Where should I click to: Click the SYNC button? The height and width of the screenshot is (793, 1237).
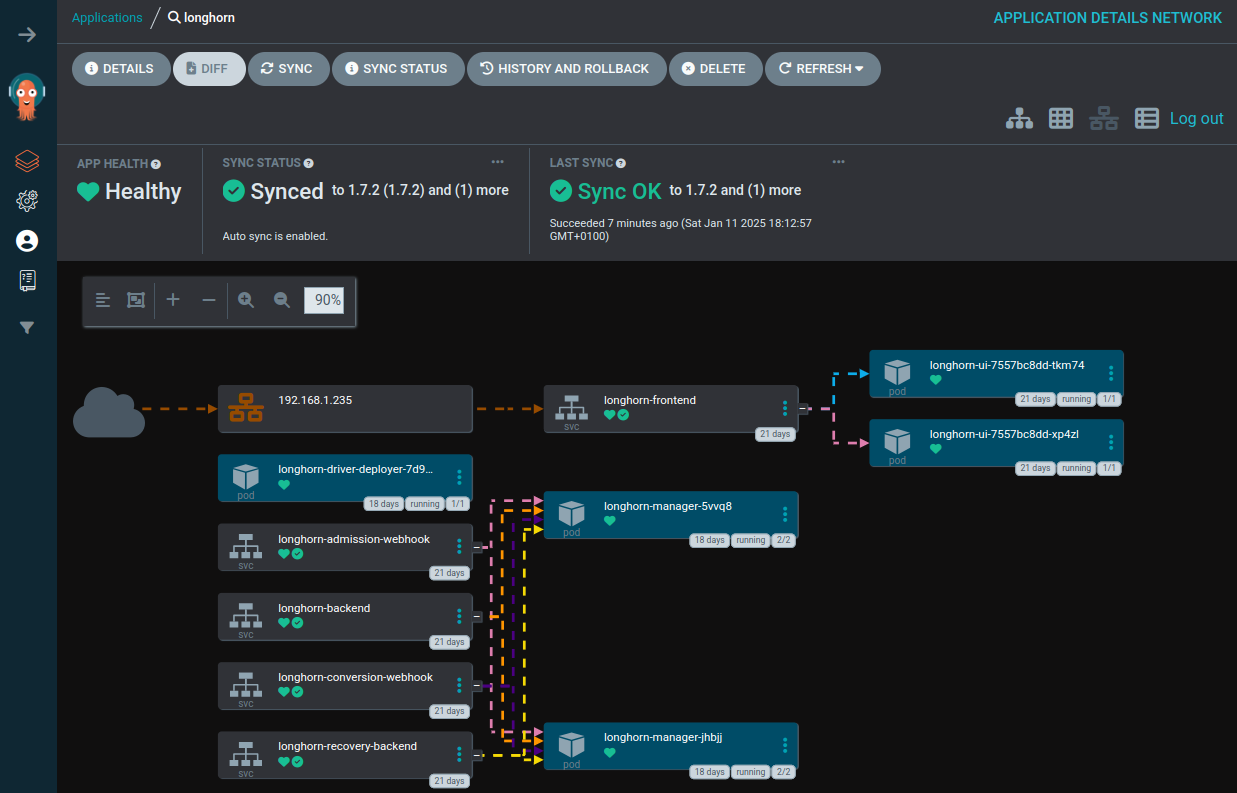(x=288, y=69)
